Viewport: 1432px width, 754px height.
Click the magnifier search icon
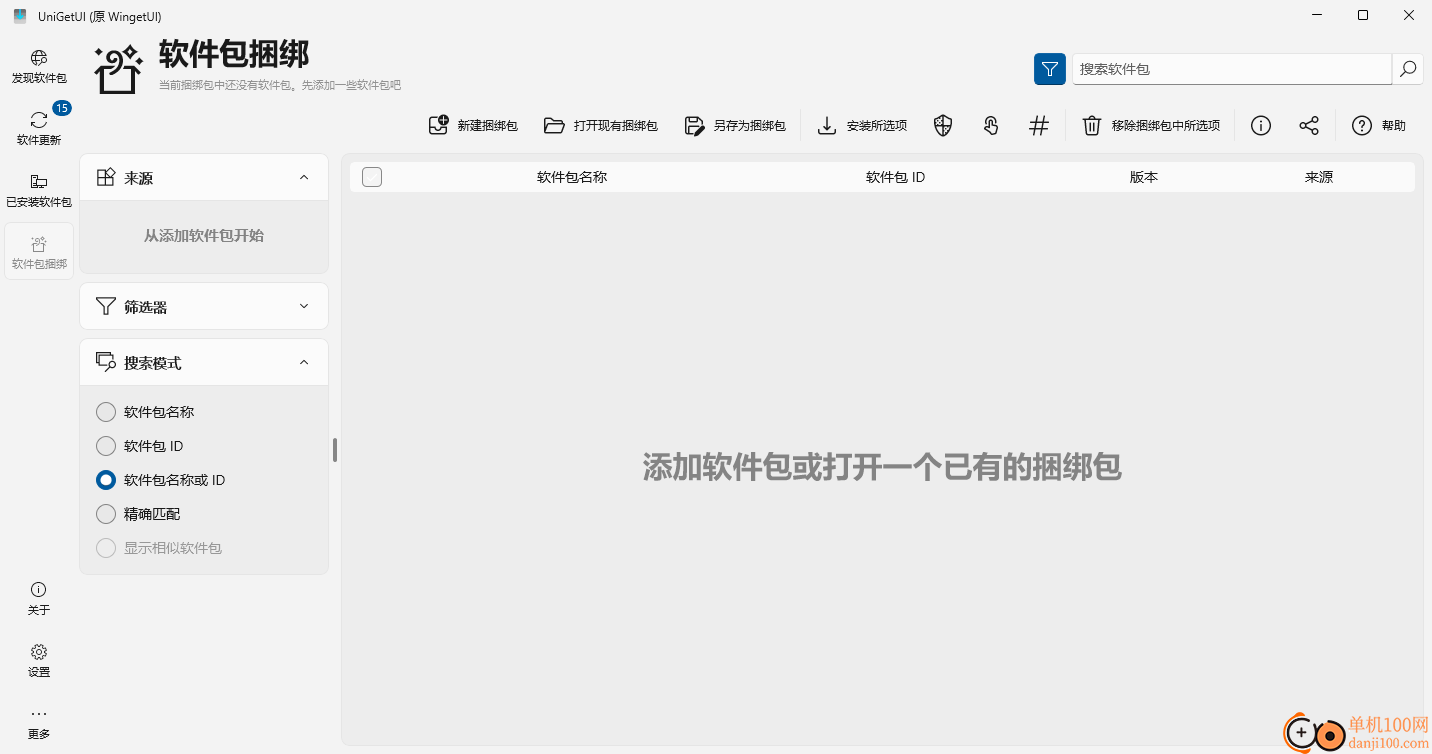[1408, 69]
